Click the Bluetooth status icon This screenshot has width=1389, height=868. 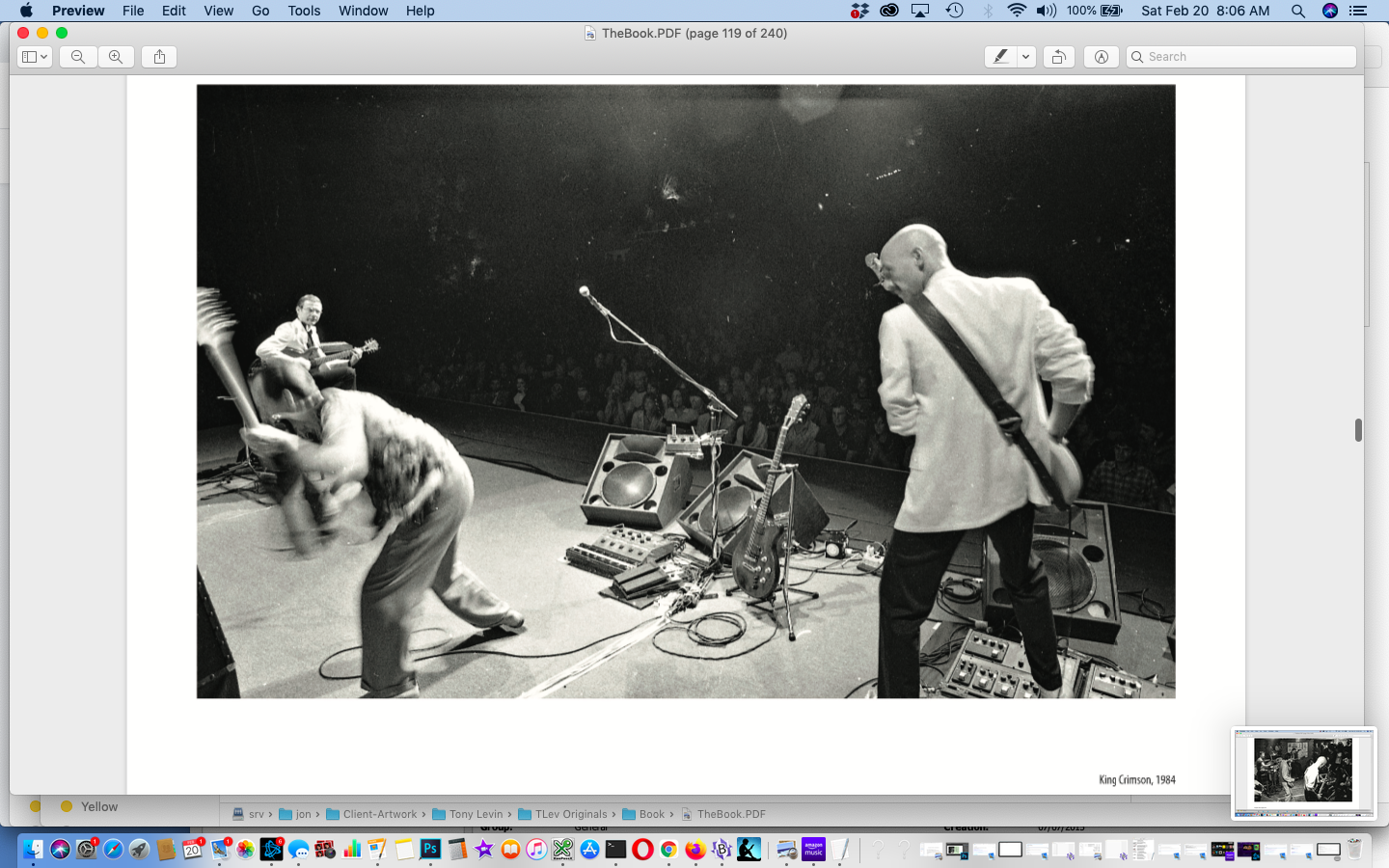(988, 11)
